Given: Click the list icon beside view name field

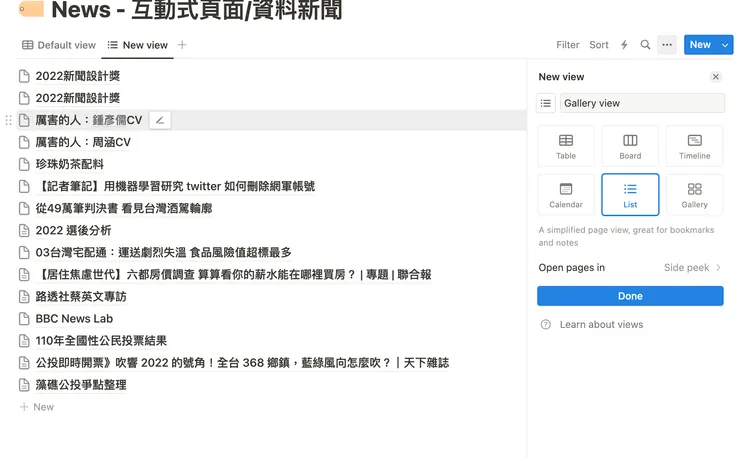Looking at the screenshot, I should (x=546, y=103).
